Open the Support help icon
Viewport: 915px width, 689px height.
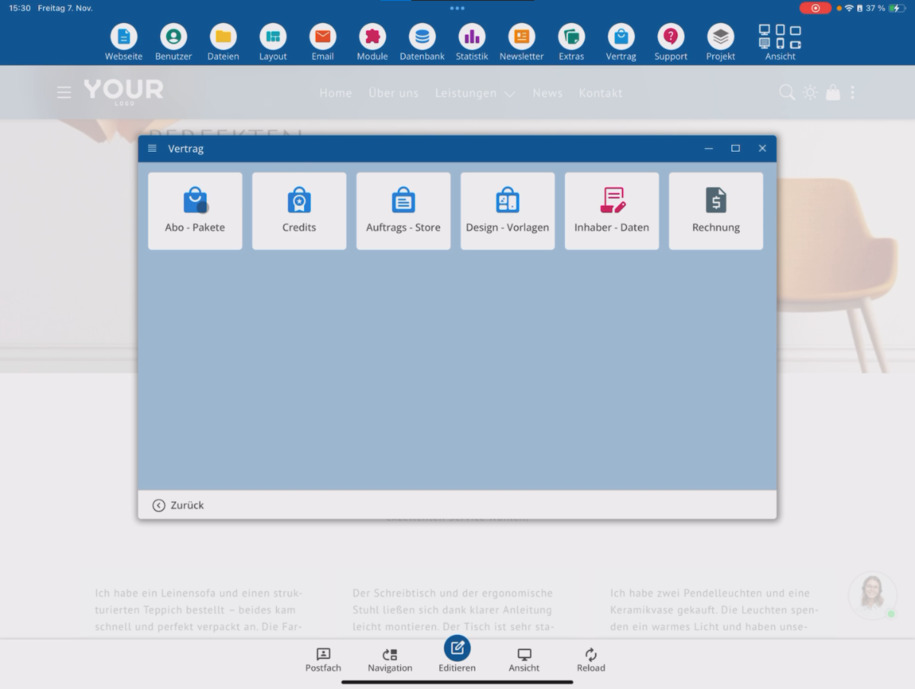(x=670, y=42)
